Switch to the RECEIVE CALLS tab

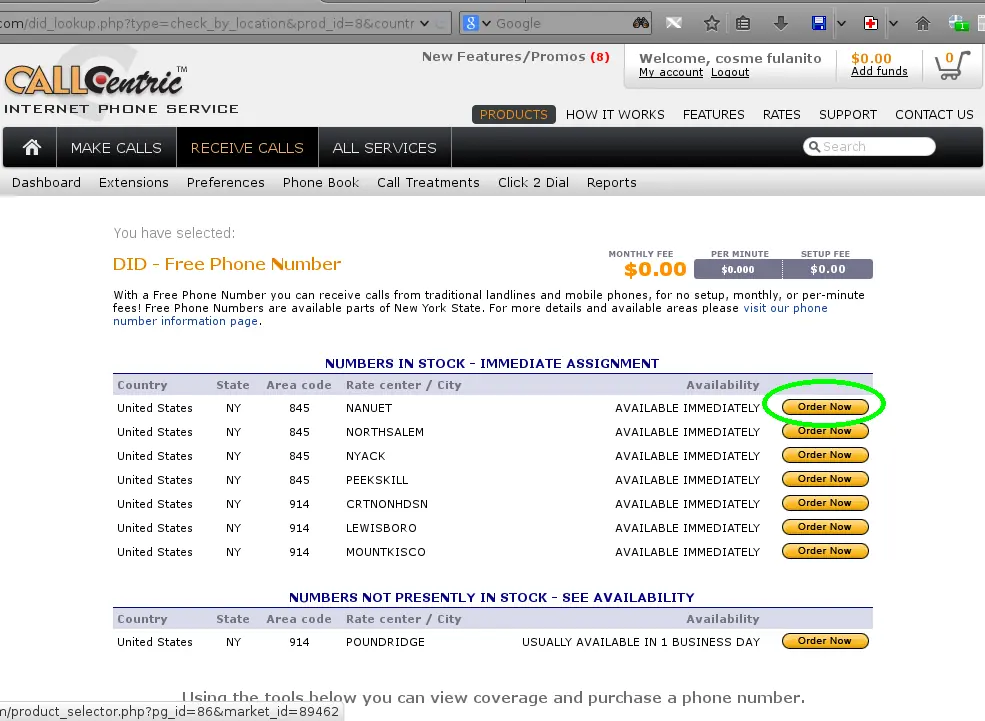coord(246,146)
